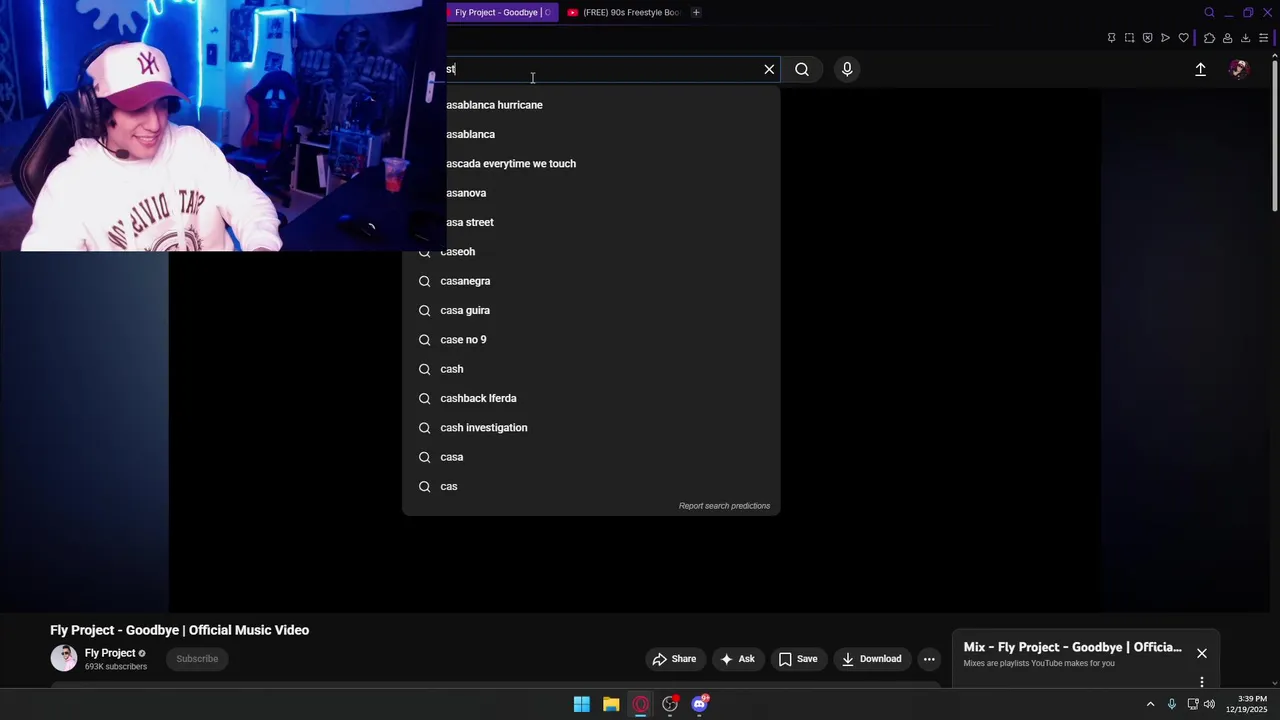Share the Goodbye music video
1280x720 pixels.
pos(674,659)
